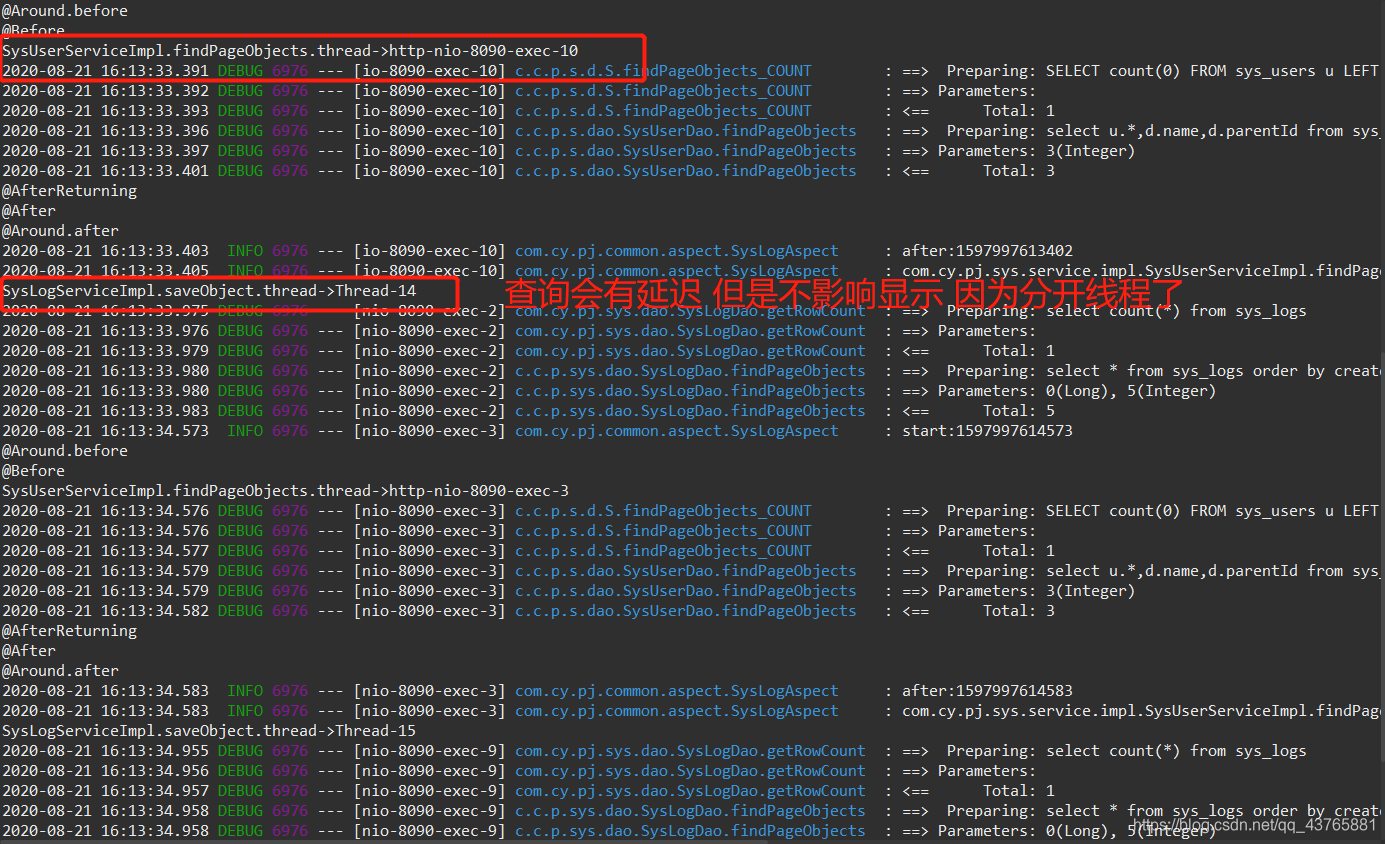This screenshot has height=844, width=1385.
Task: Open SysLogAspect logger link in 16:13:33.403 row
Action: [677, 251]
